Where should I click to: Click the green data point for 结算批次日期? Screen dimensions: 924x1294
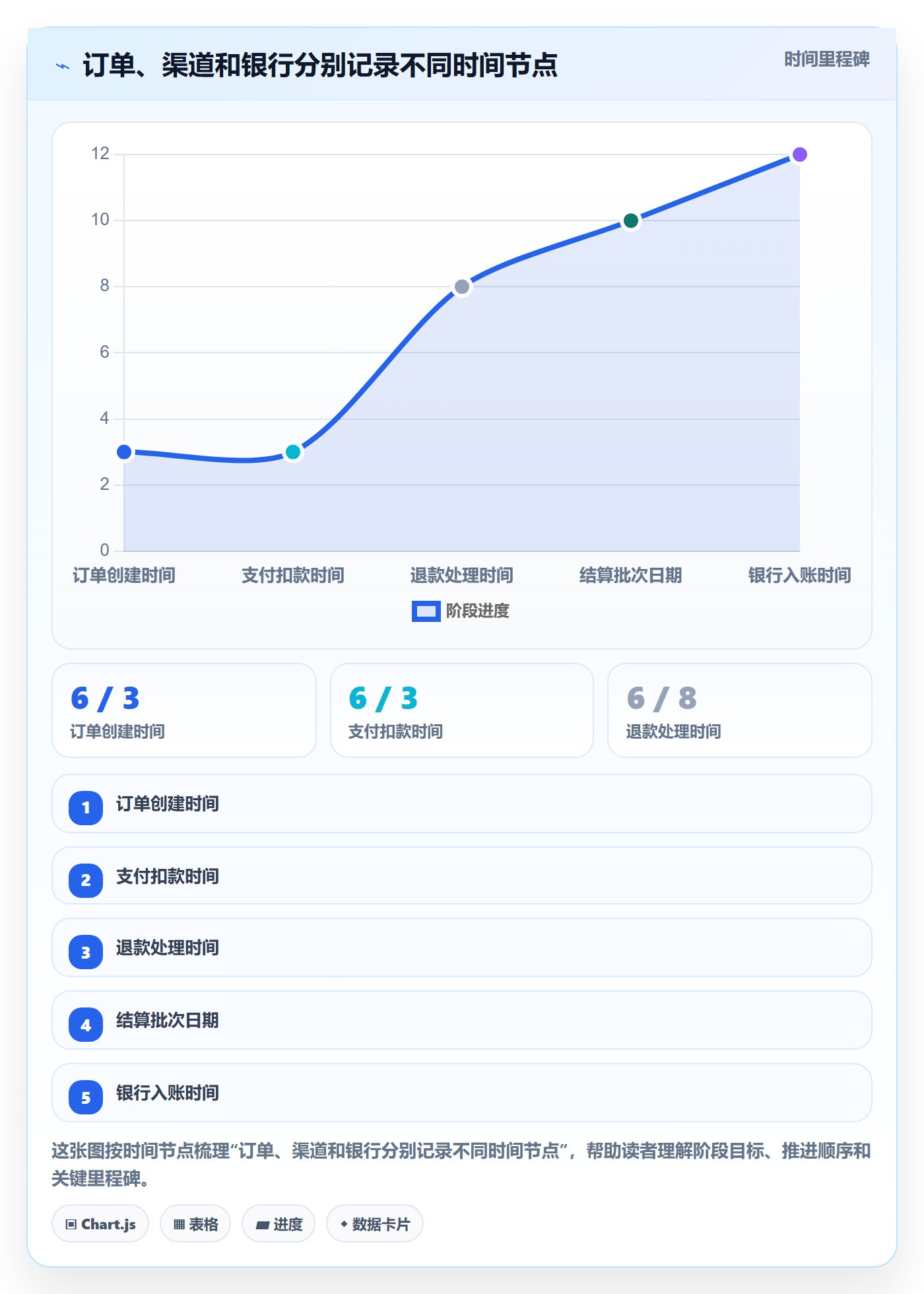click(631, 221)
